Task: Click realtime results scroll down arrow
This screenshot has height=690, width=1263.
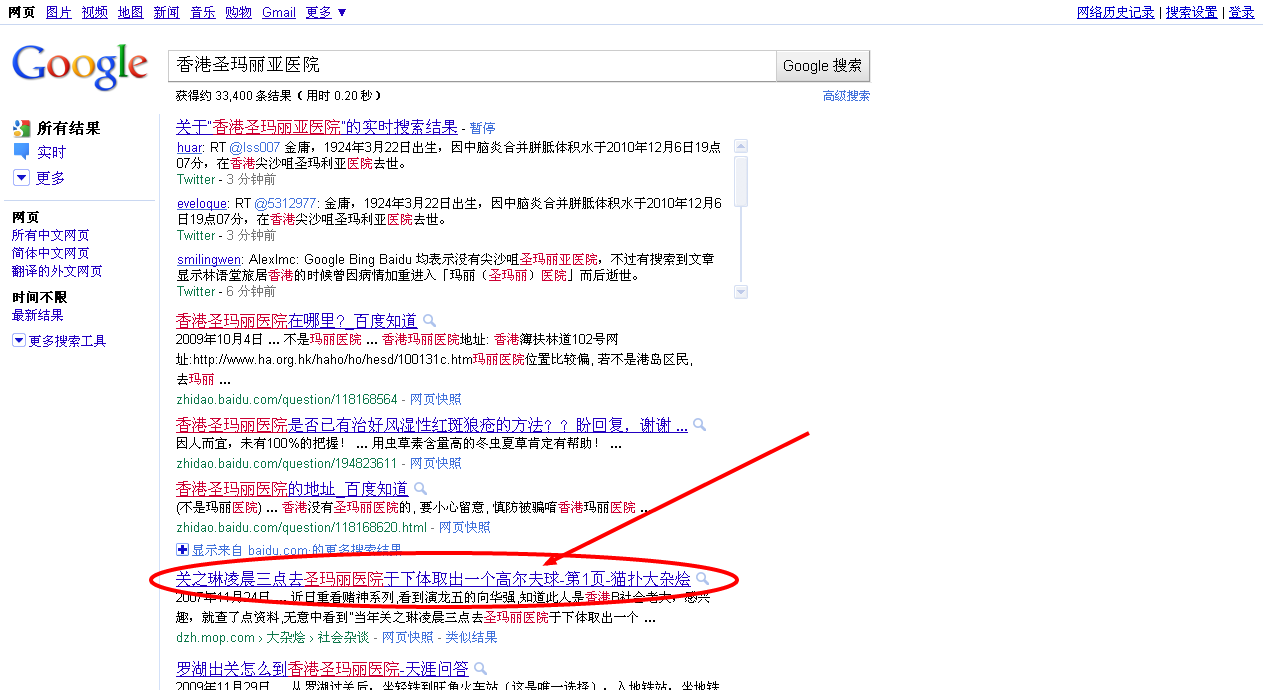Action: coord(741,292)
